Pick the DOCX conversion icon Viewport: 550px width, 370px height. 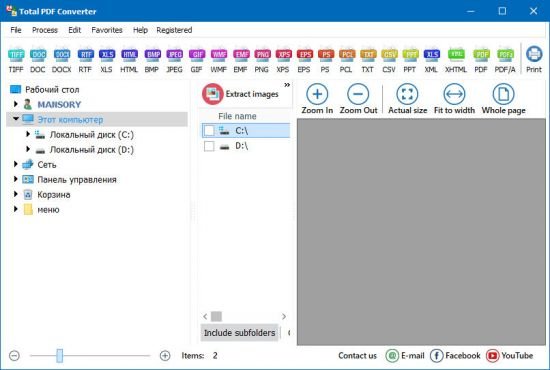(61, 60)
